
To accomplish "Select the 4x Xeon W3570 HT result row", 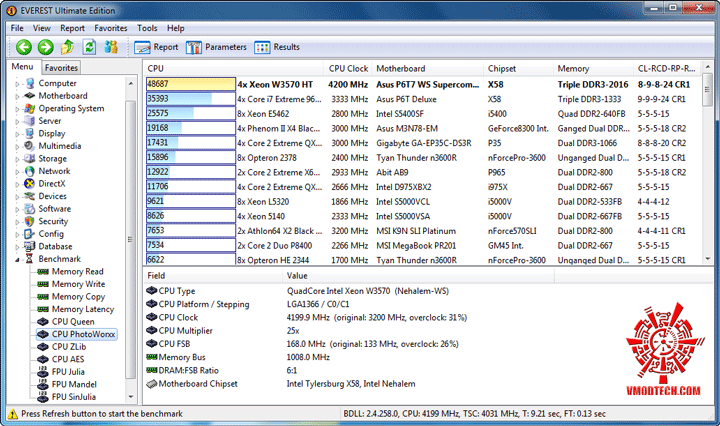I will tap(423, 84).
